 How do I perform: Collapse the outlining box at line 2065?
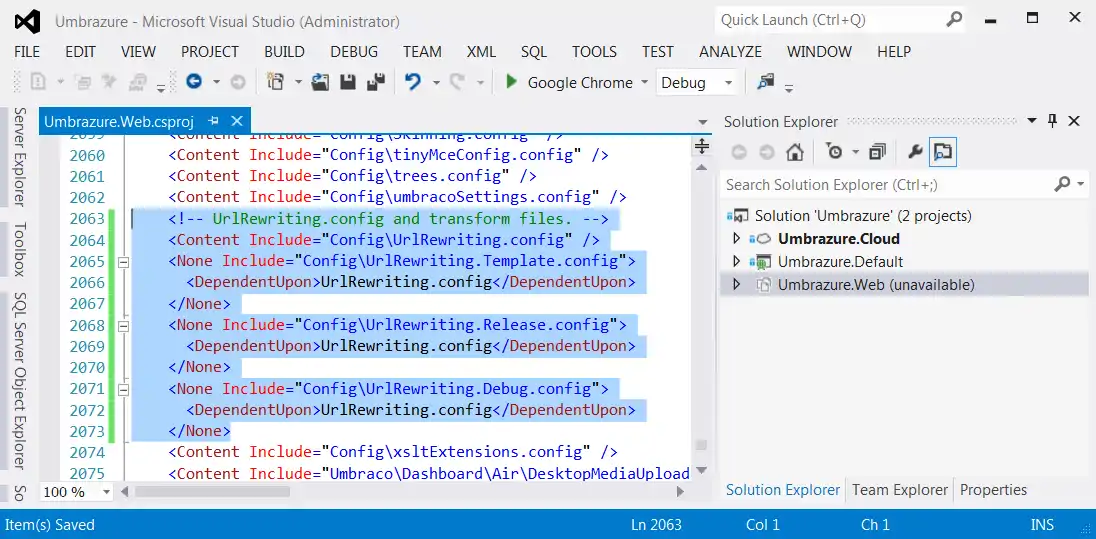[124, 262]
